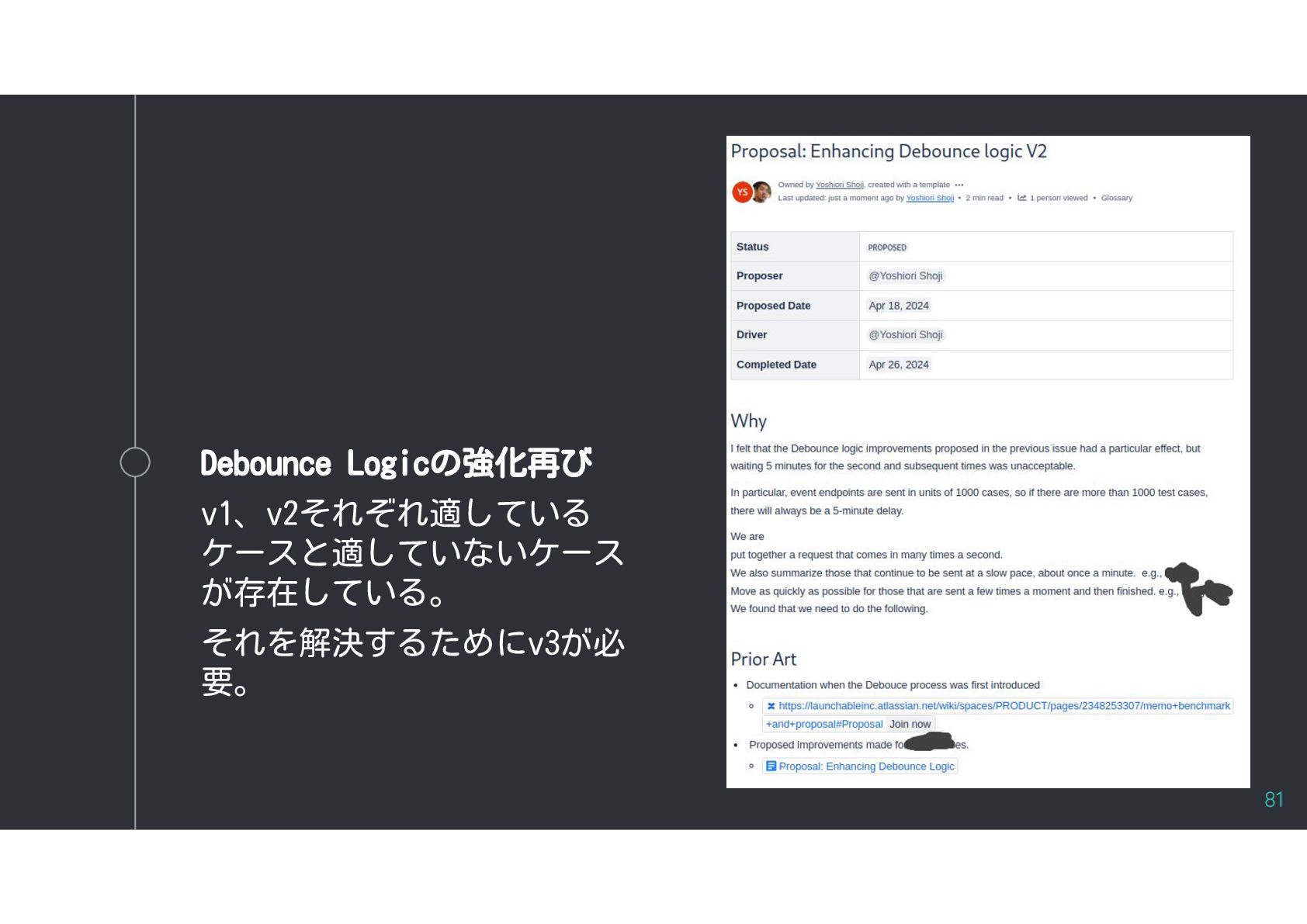Click the PROPOSED status badge
The height and width of the screenshot is (924, 1307).
tap(887, 247)
